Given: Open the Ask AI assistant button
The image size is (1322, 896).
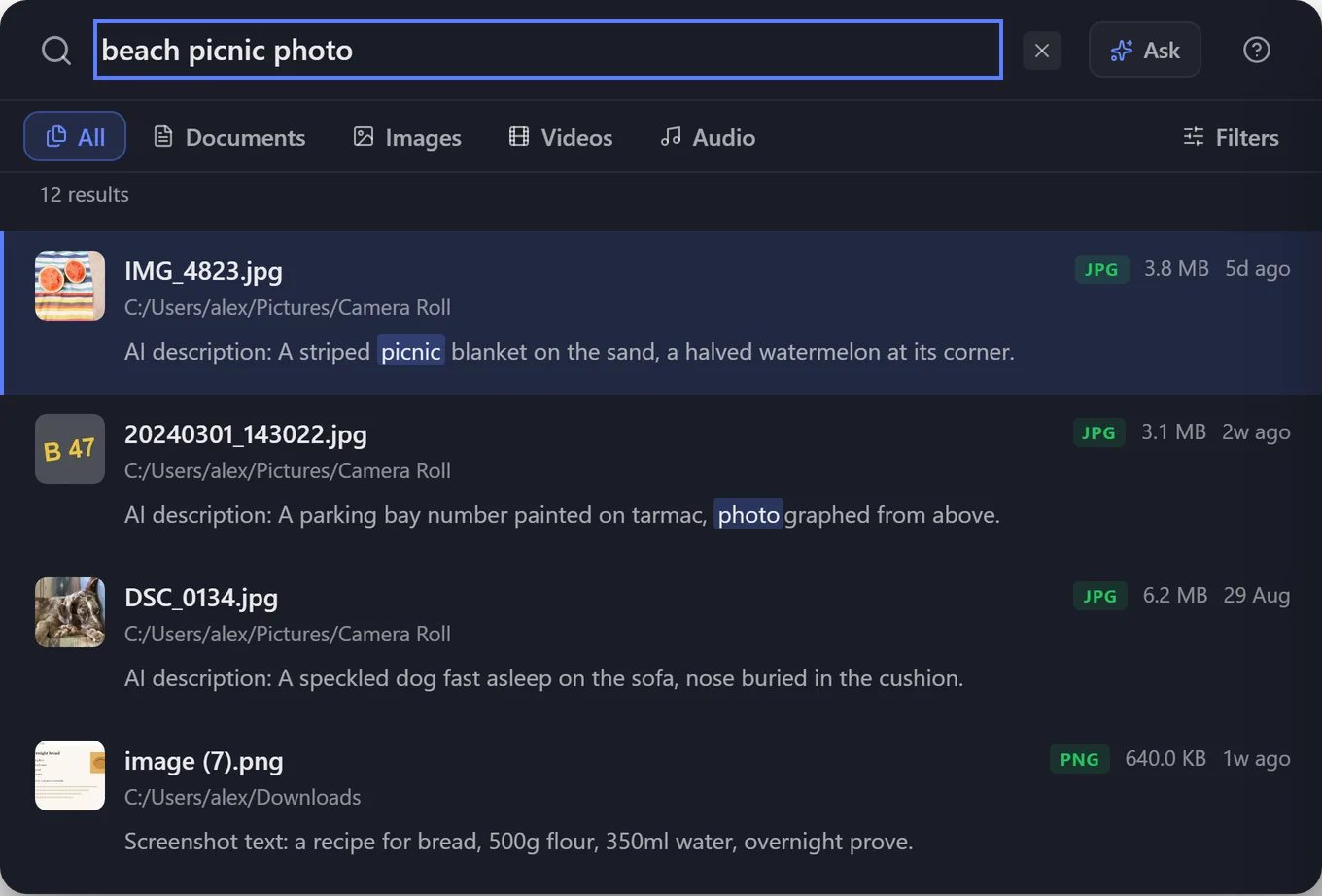Looking at the screenshot, I should [x=1145, y=51].
